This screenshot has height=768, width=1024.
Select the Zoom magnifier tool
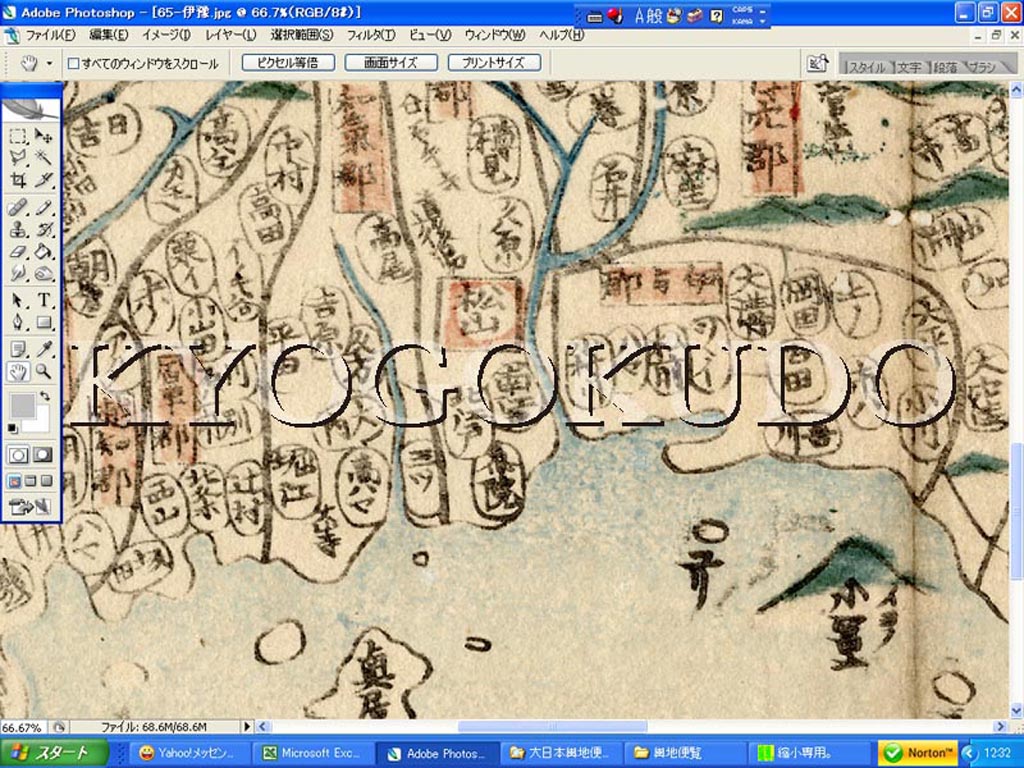43,372
